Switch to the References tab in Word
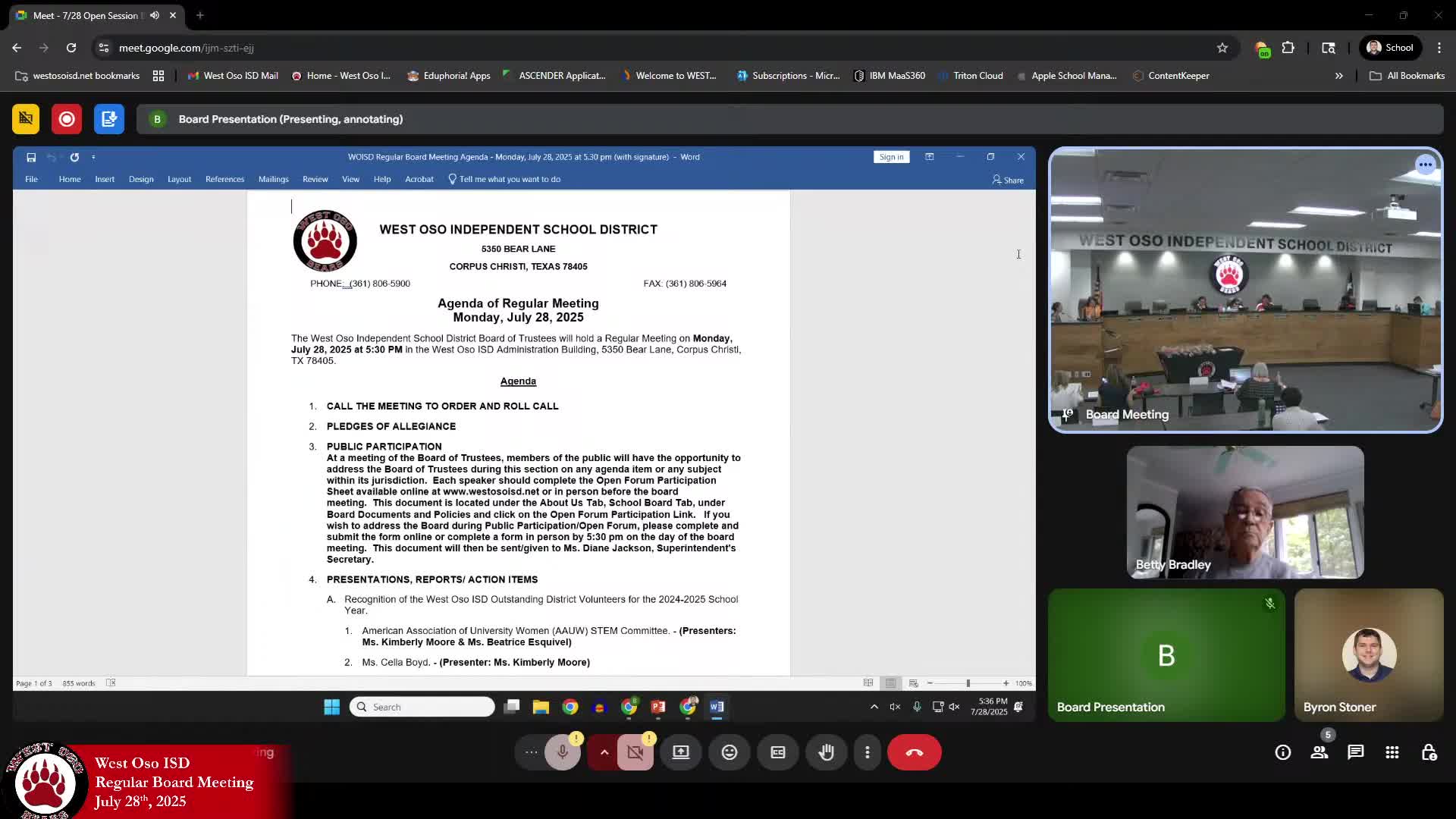Screen dimensions: 1456x819 (x=224, y=180)
